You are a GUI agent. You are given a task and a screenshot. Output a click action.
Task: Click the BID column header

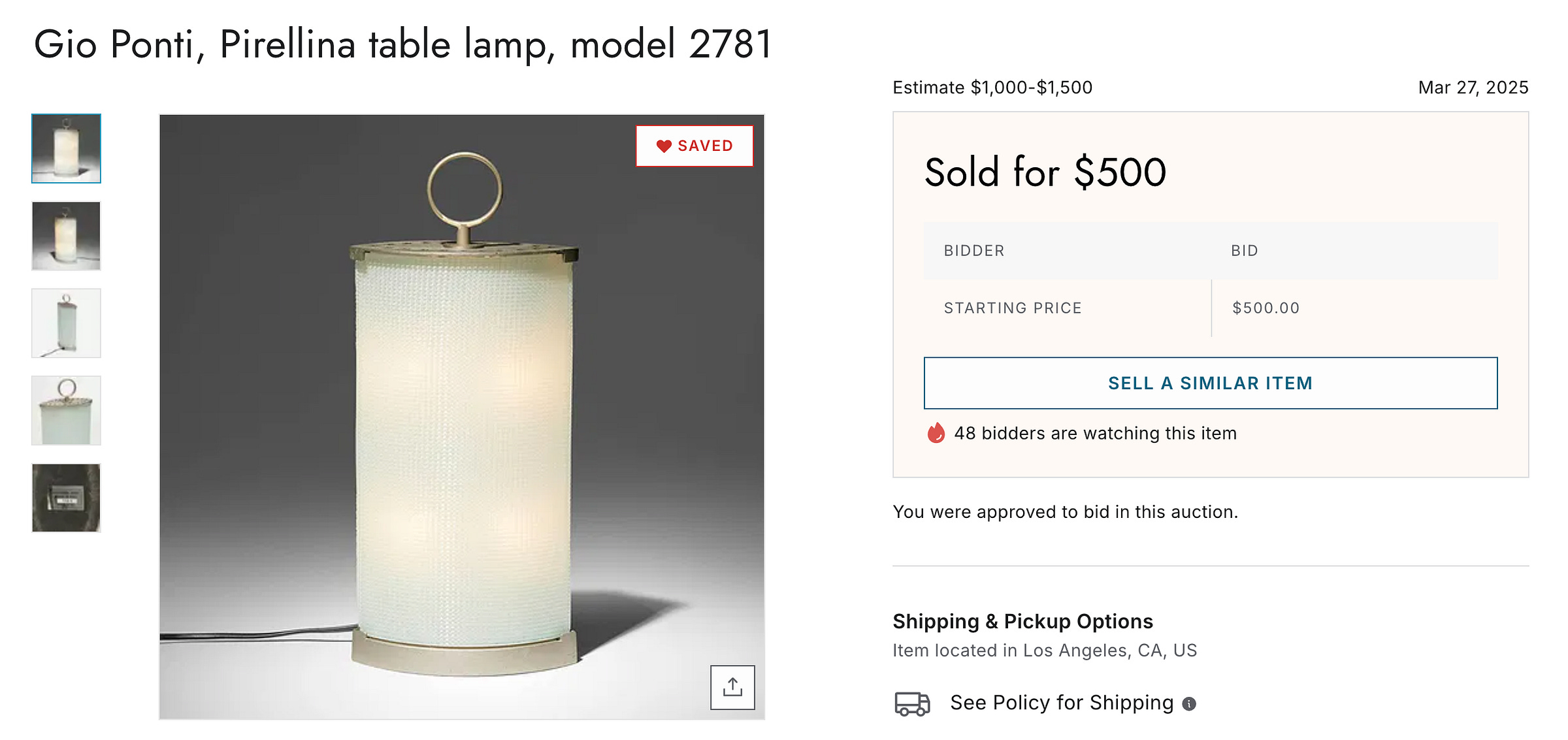click(x=1245, y=251)
